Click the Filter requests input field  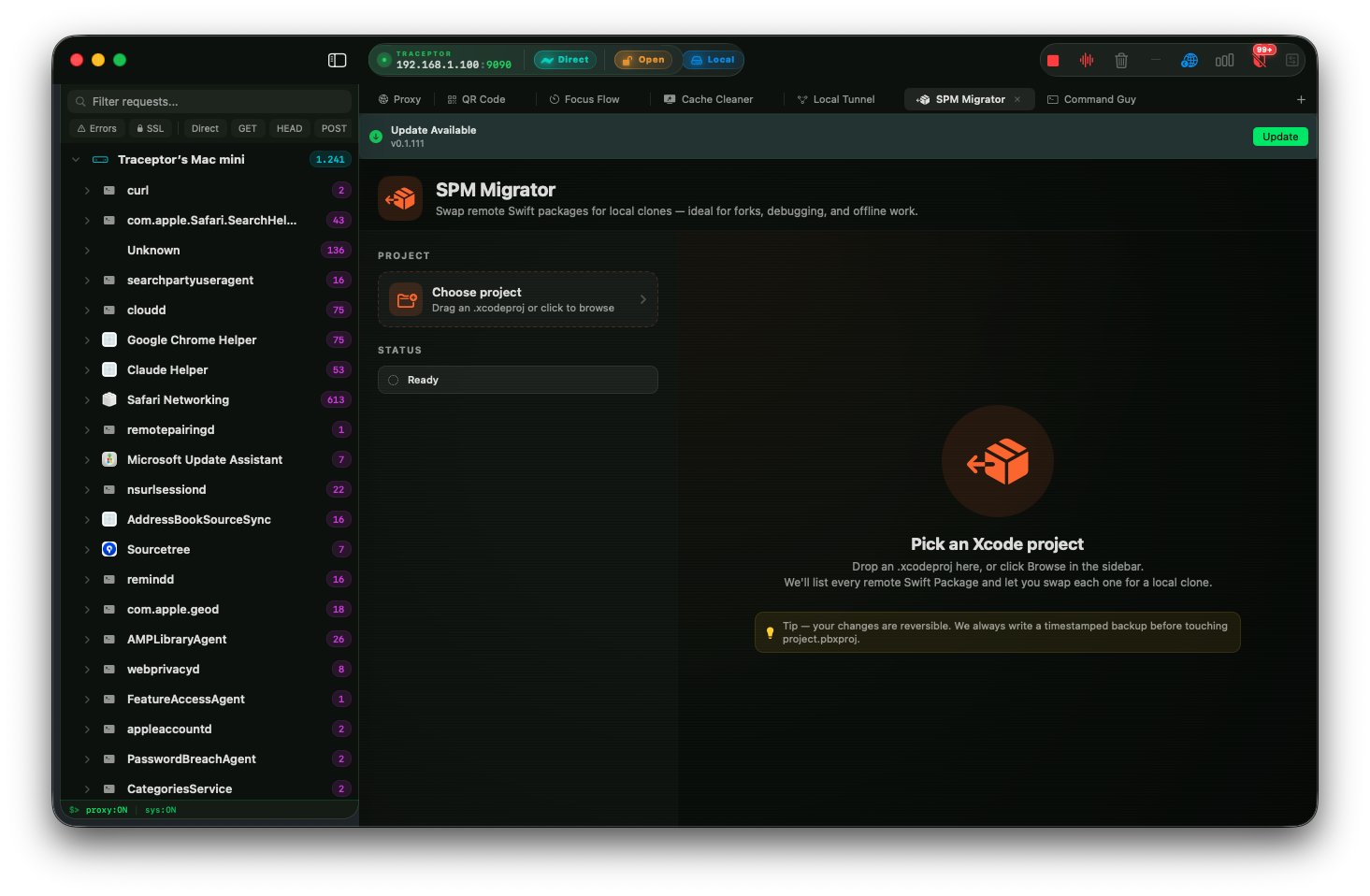[210, 102]
